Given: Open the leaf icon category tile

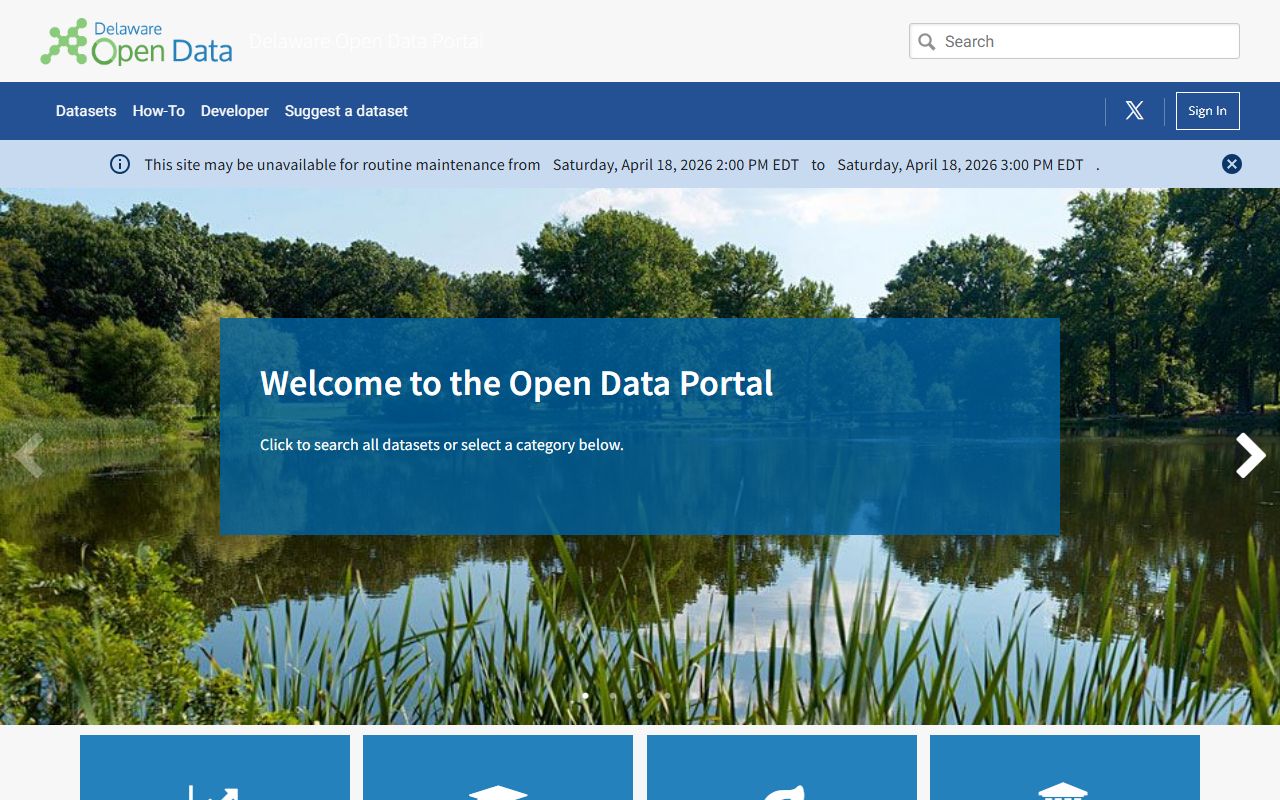Looking at the screenshot, I should (x=782, y=768).
